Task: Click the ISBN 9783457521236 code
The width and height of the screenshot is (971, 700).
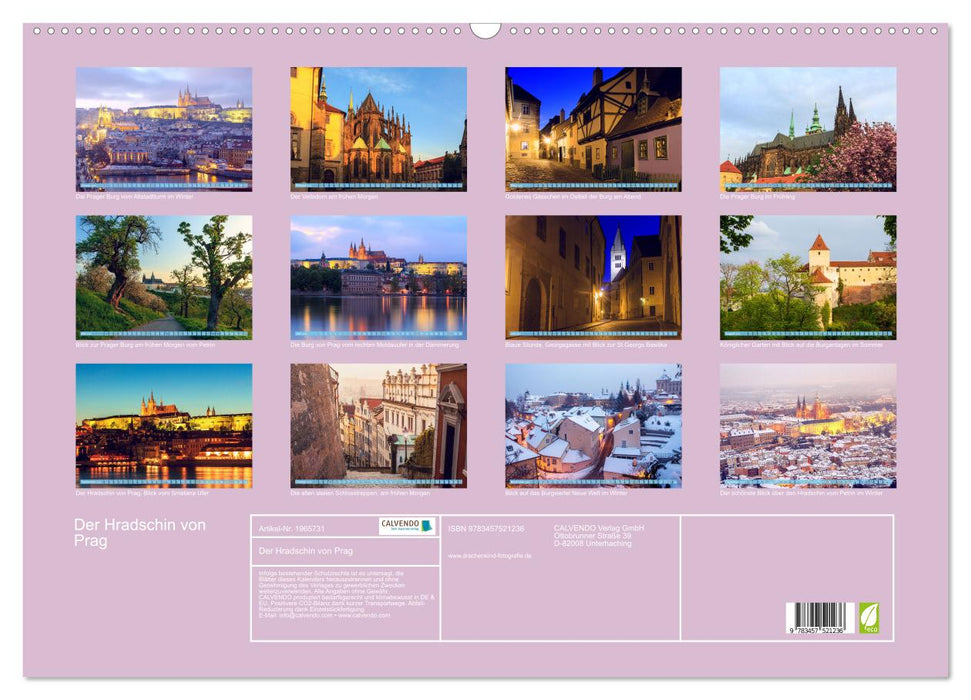Action: 490,527
